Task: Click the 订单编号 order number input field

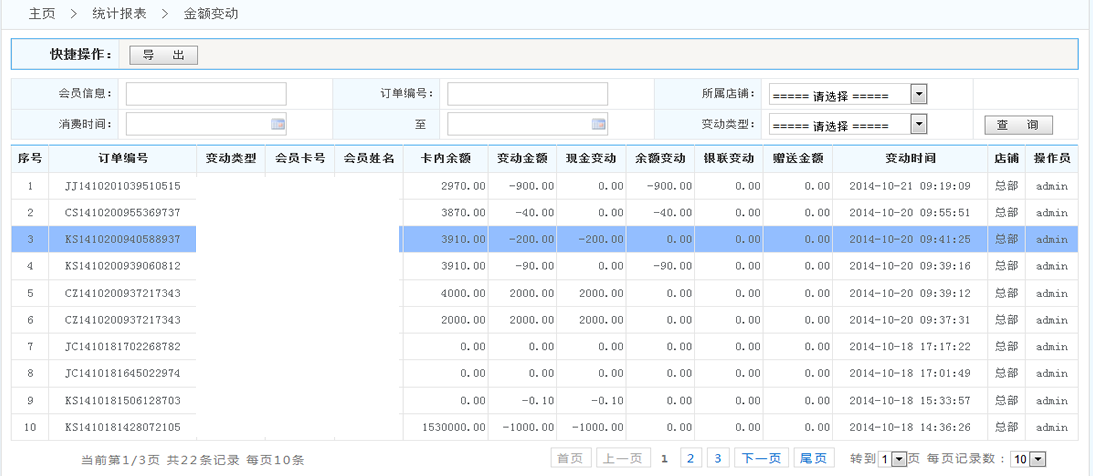Action: click(x=527, y=94)
